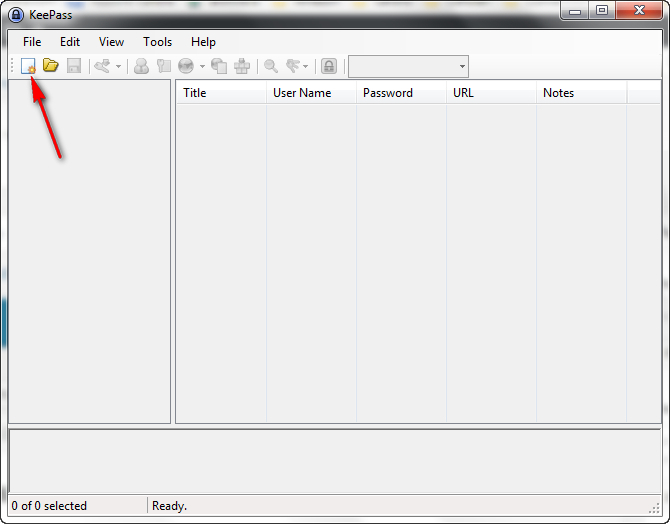Click the empty group tree panel
This screenshot has width=670, height=524.
pyautogui.click(x=89, y=250)
